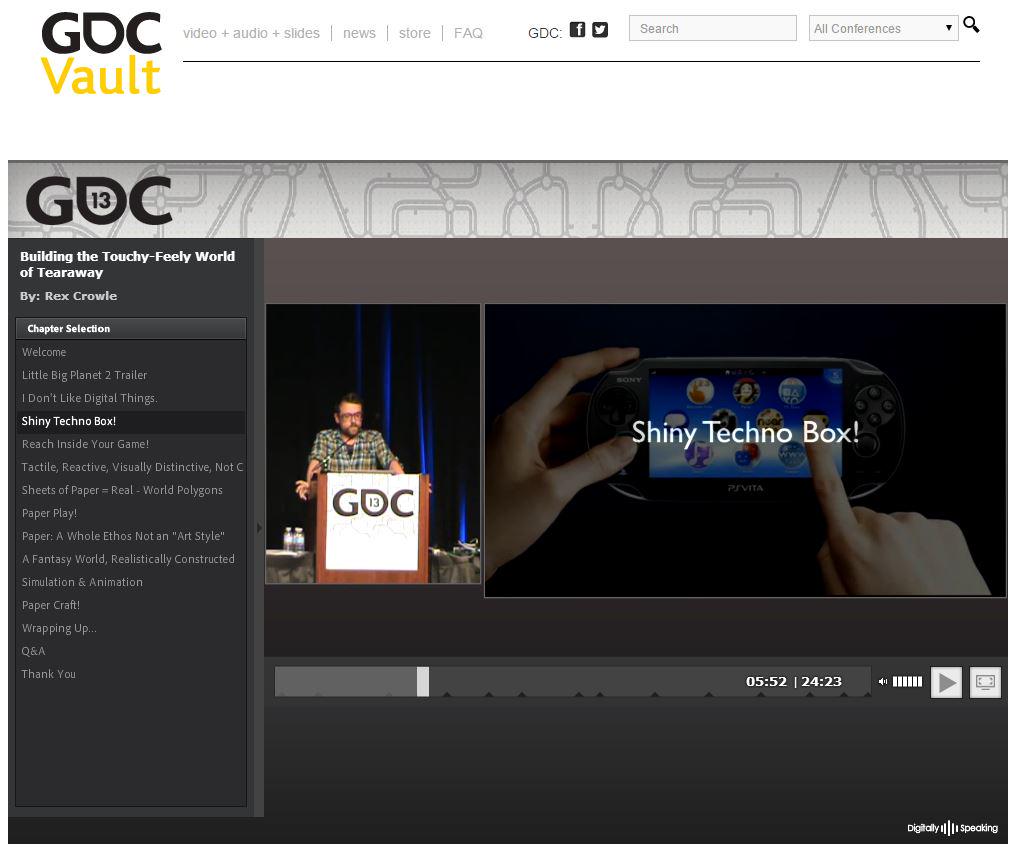
Task: Jump to Little Big Planet 2 Trailer chapter
Action: [x=131, y=375]
